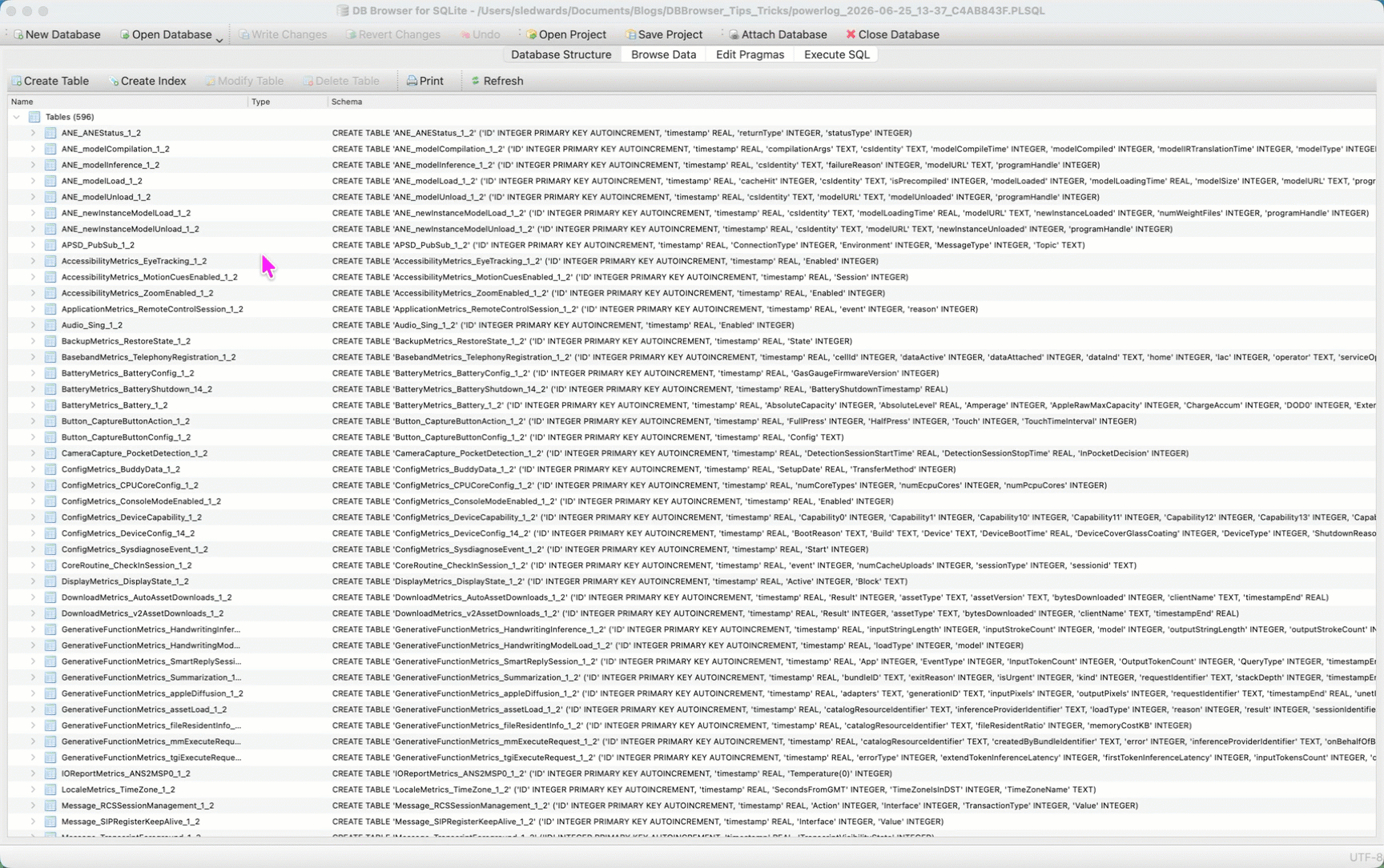Image resolution: width=1384 pixels, height=868 pixels.
Task: Switch to the Database Structure tab
Action: pos(561,54)
